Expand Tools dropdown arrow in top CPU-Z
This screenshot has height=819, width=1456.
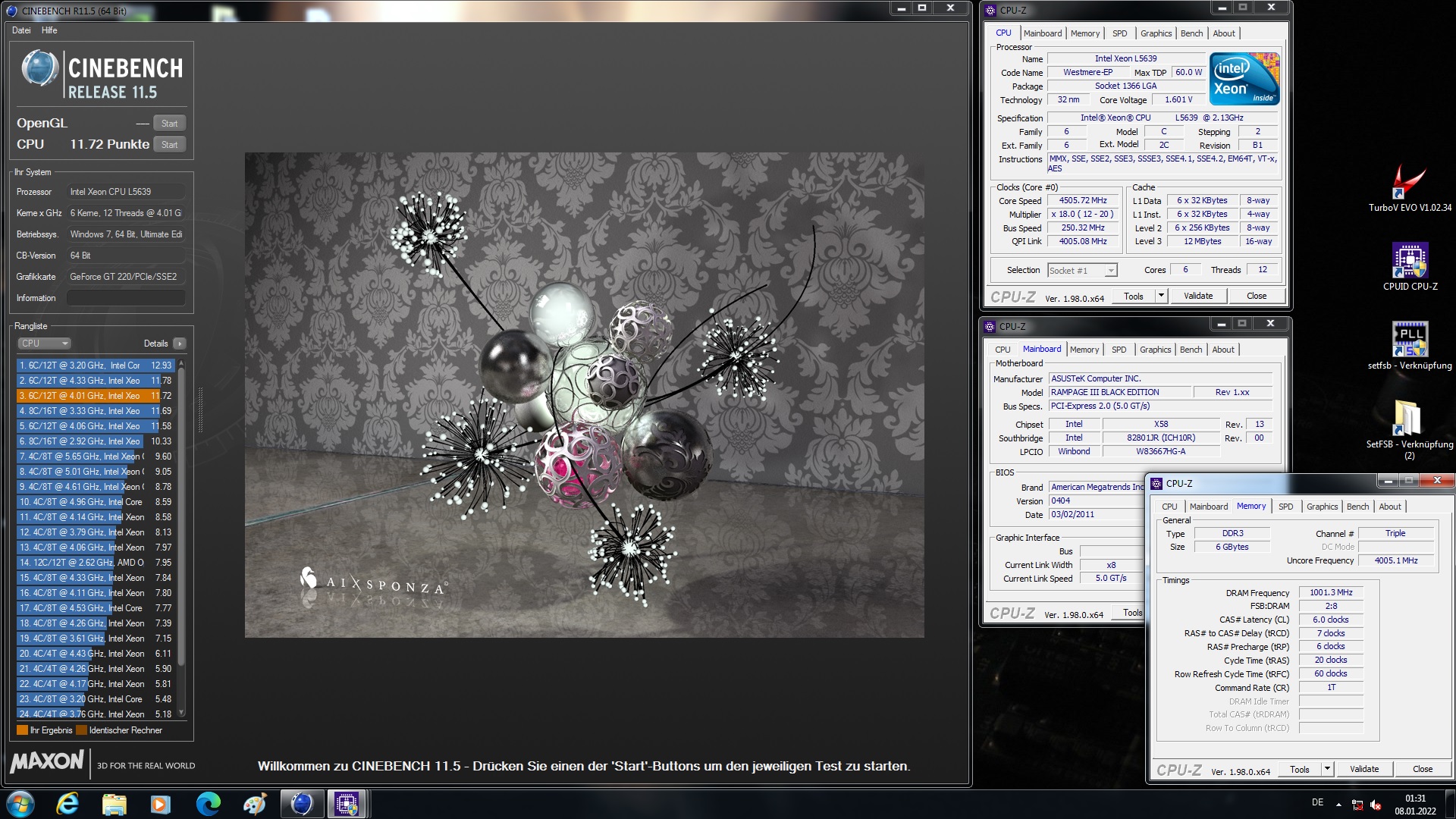1161,297
